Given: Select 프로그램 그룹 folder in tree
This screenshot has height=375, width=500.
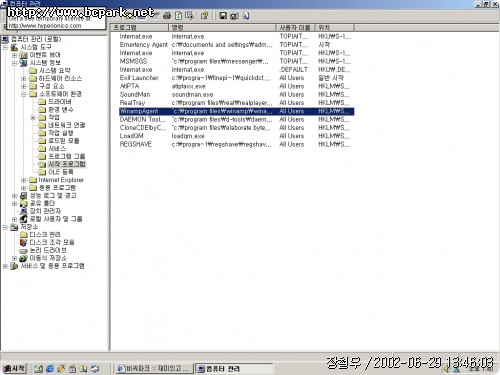Looking at the screenshot, I should point(67,156).
